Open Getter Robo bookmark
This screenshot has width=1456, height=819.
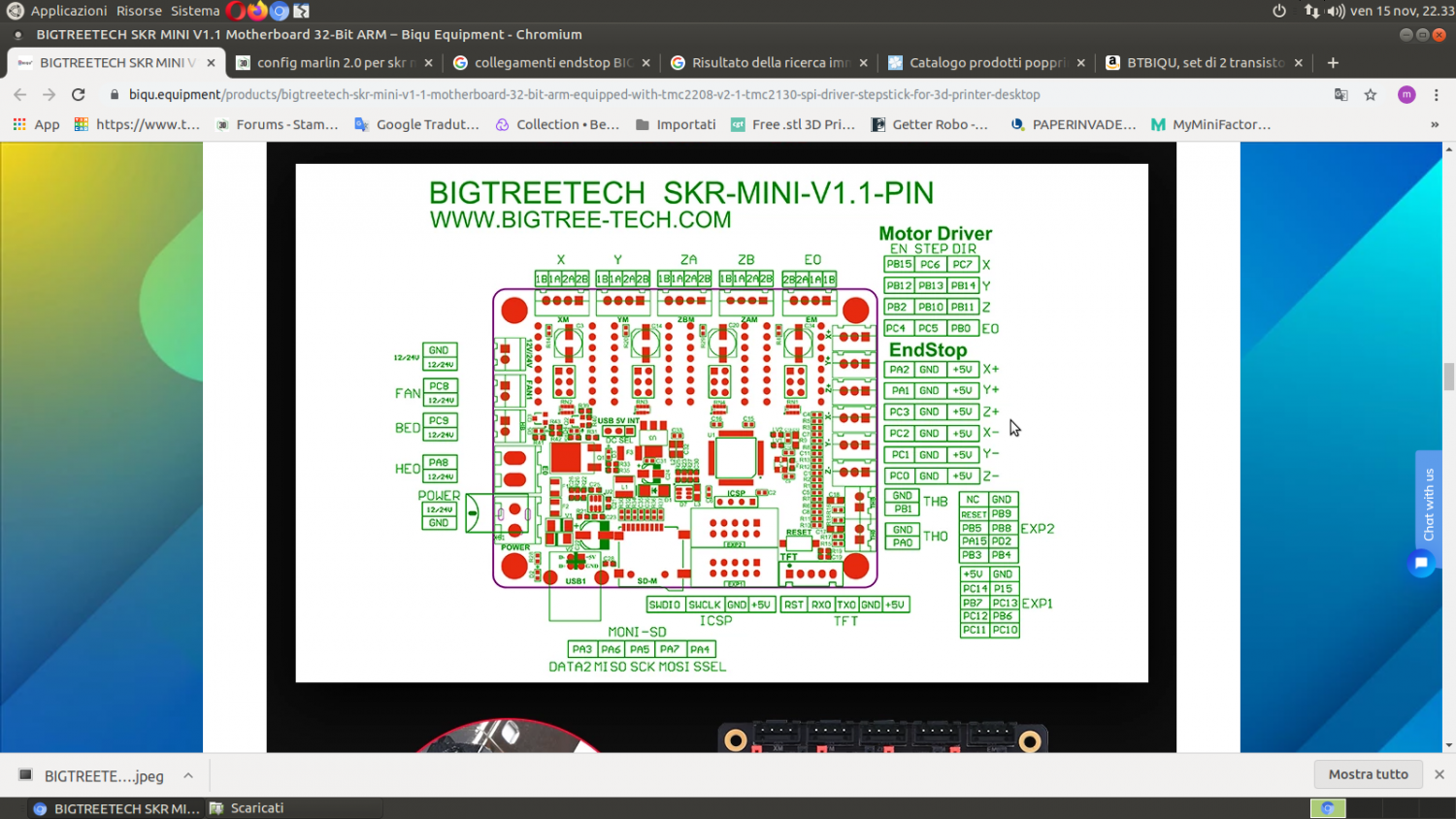(929, 124)
